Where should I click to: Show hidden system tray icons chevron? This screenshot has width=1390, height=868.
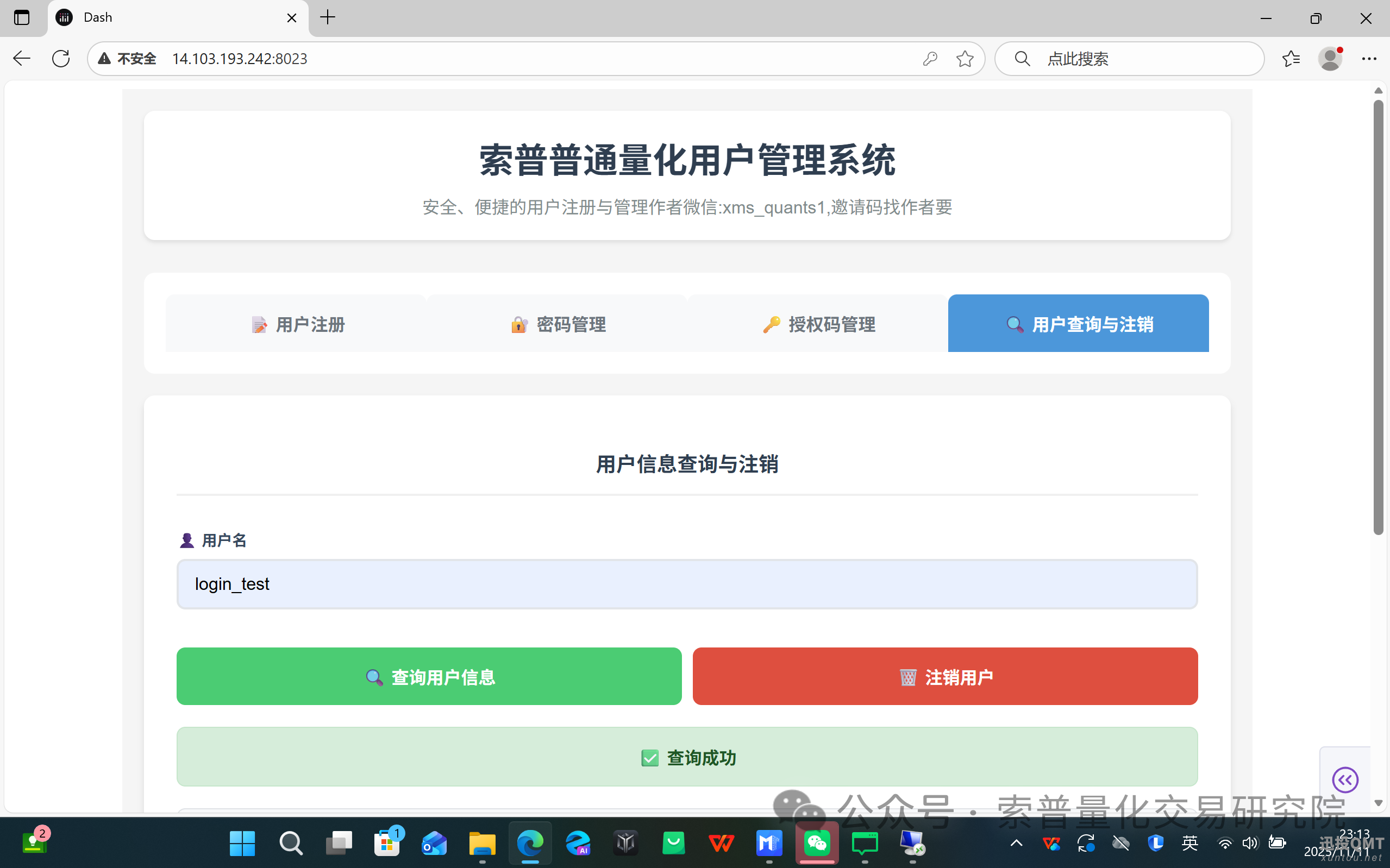pyautogui.click(x=1016, y=842)
